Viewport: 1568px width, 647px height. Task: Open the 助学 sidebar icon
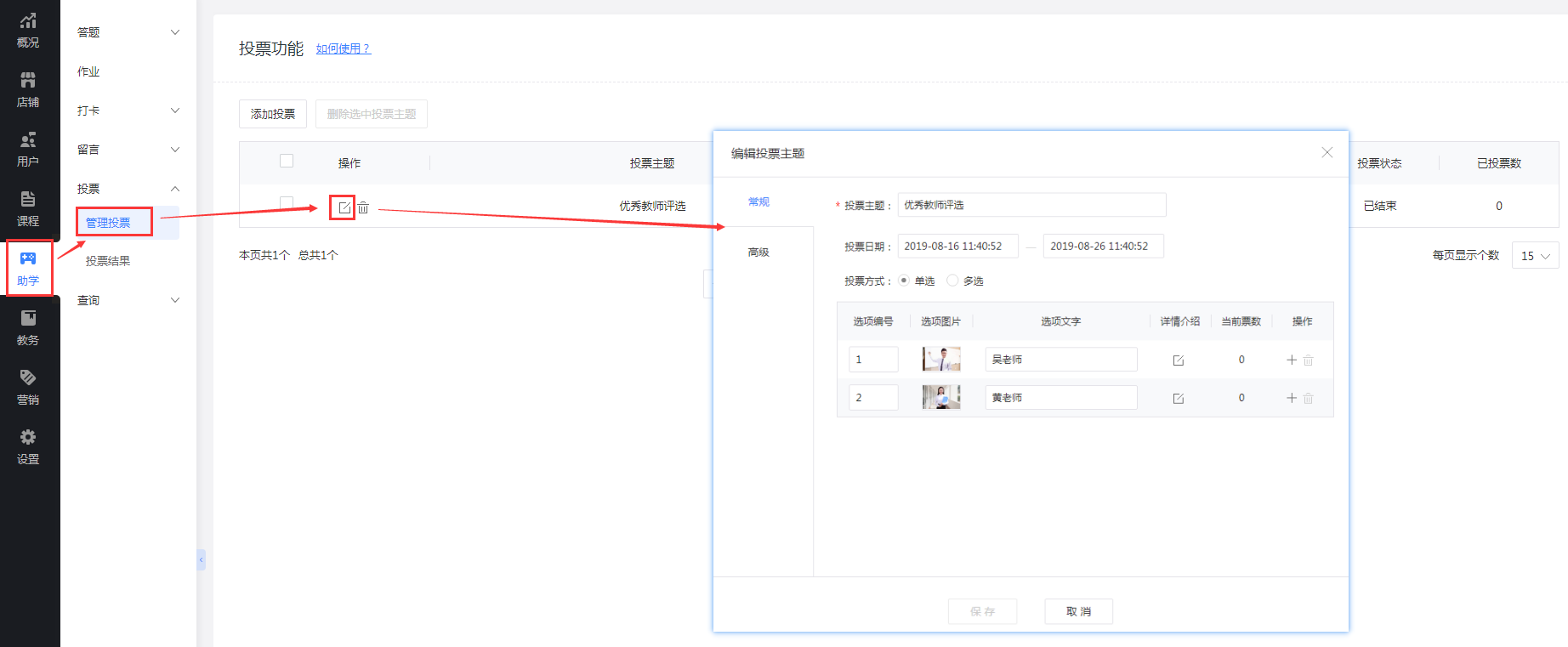[x=28, y=269]
